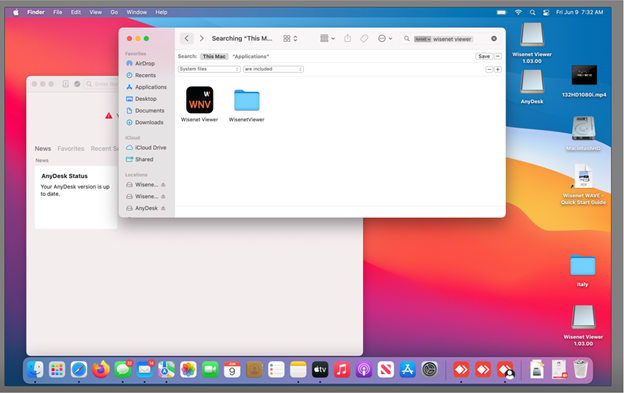
Task: Click the Edit Tags toolbar icon
Action: click(364, 39)
